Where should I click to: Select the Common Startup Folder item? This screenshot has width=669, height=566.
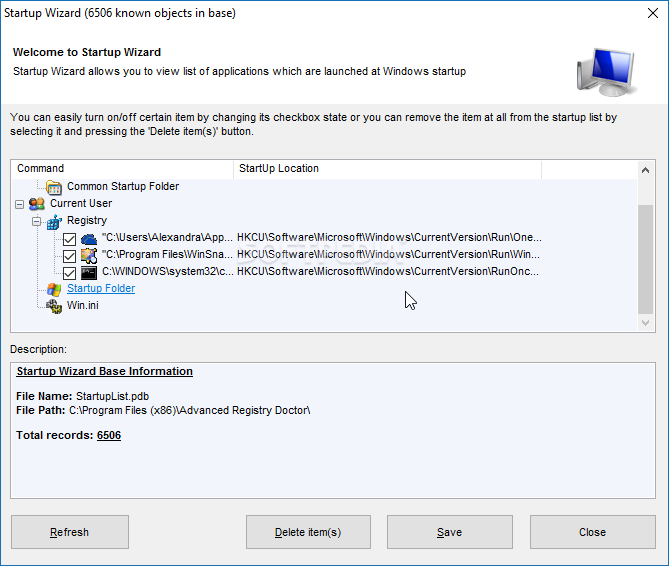click(x=123, y=186)
